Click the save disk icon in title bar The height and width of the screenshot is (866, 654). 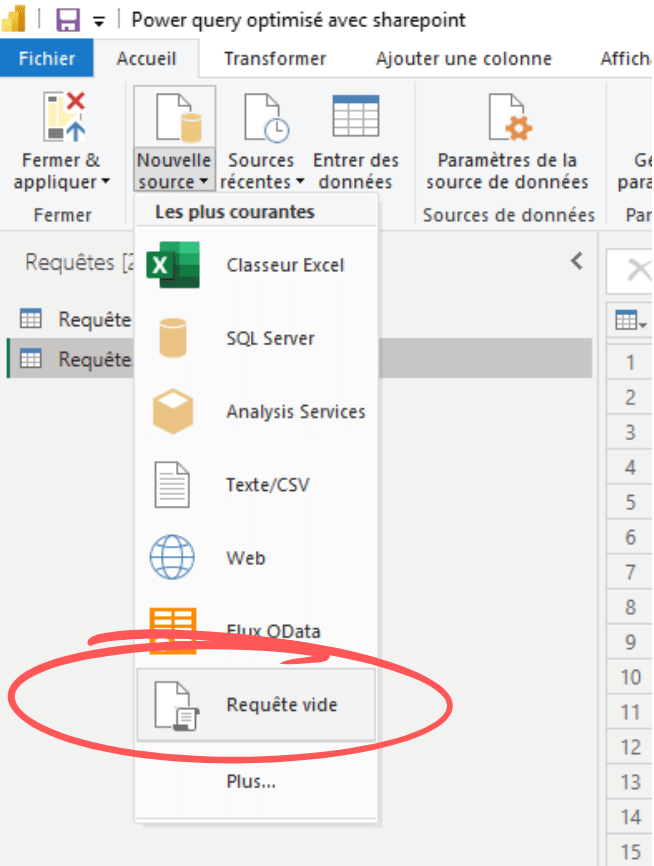coord(67,19)
